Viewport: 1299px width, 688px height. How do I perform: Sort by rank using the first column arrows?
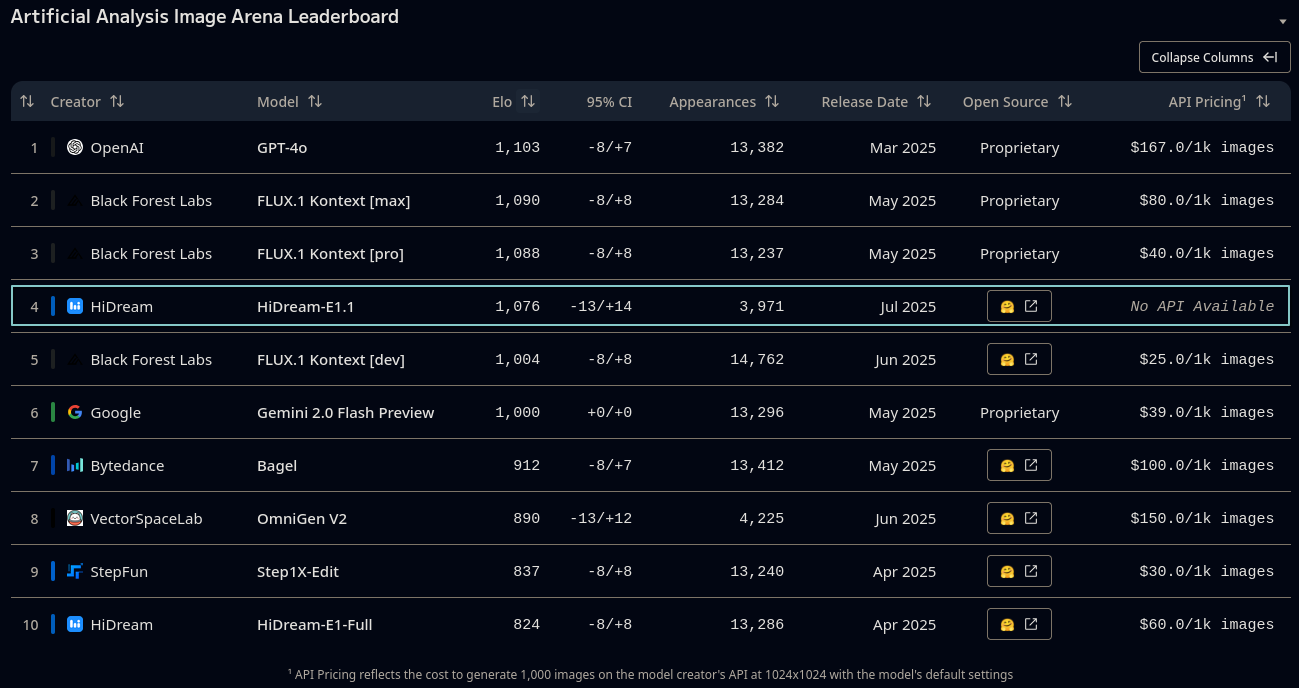27,101
